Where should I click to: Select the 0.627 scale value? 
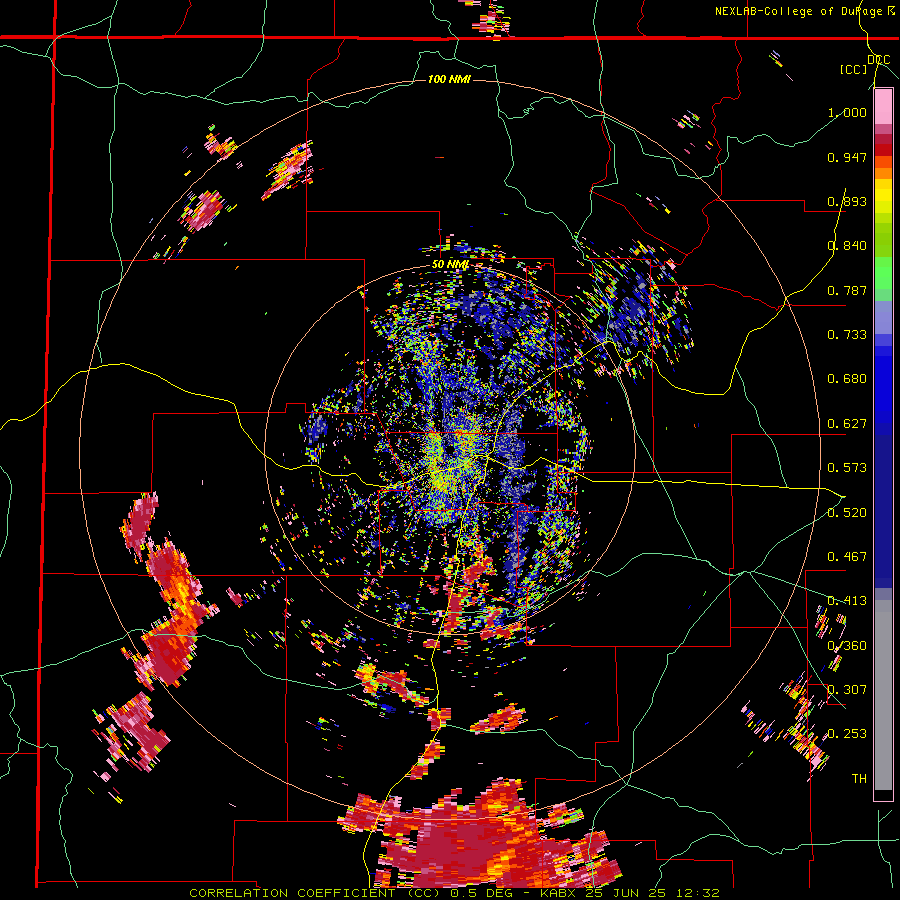tap(847, 424)
